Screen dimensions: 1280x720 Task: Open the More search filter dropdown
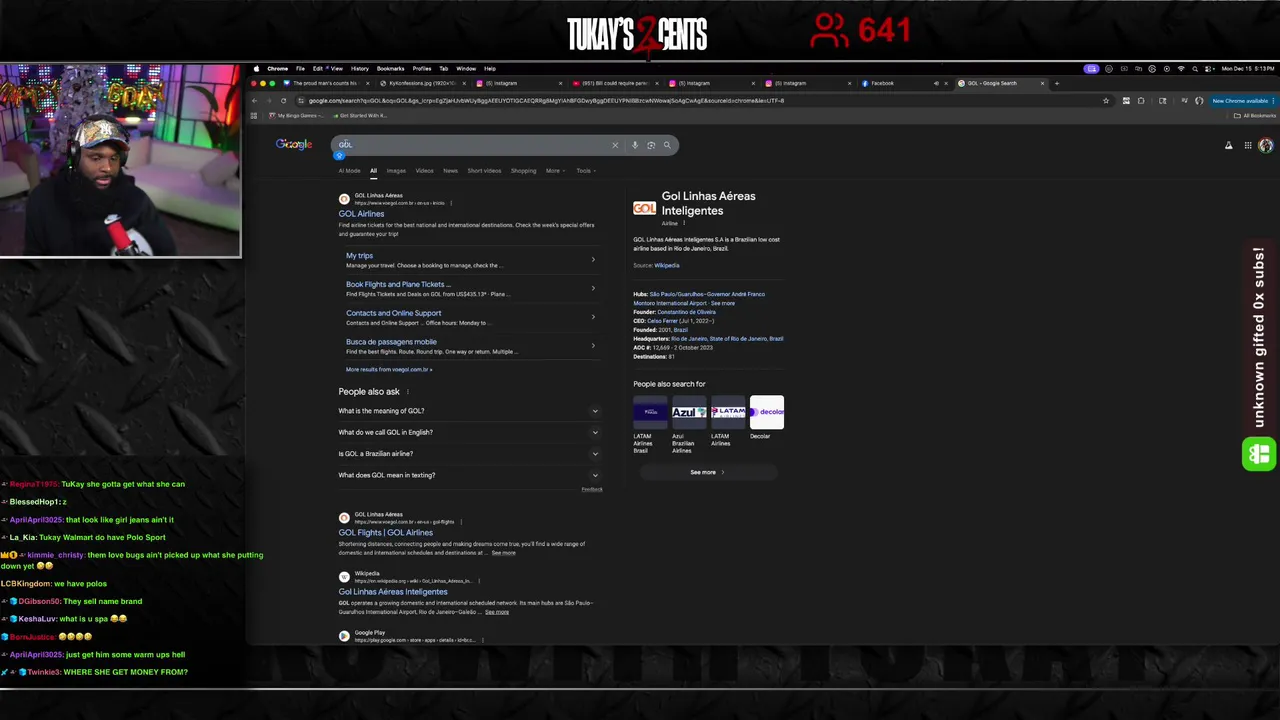555,171
